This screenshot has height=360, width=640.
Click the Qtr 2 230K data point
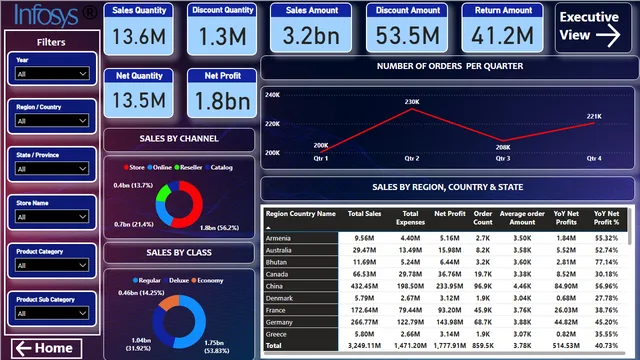412,109
